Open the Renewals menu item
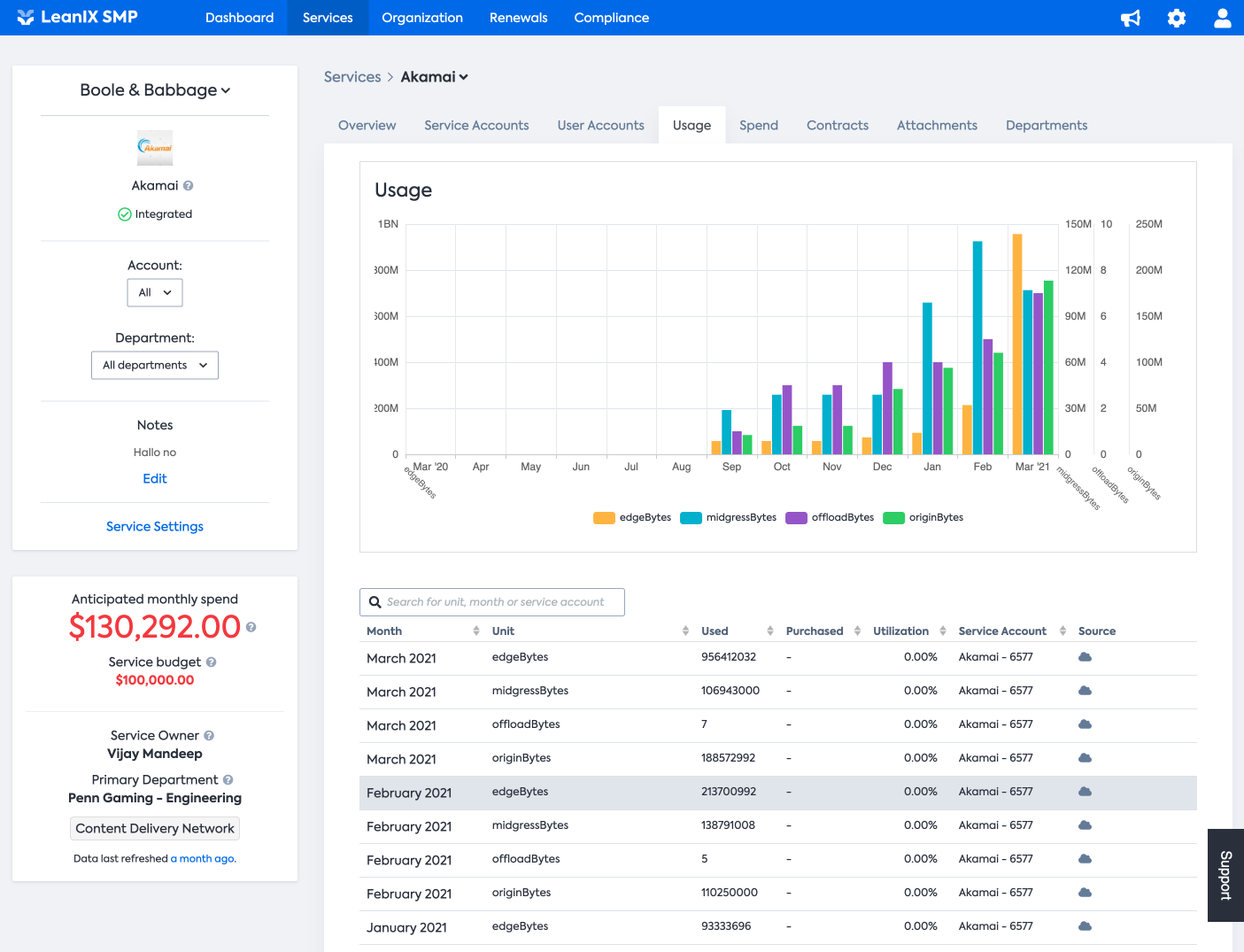The height and width of the screenshot is (952, 1244). pos(518,18)
